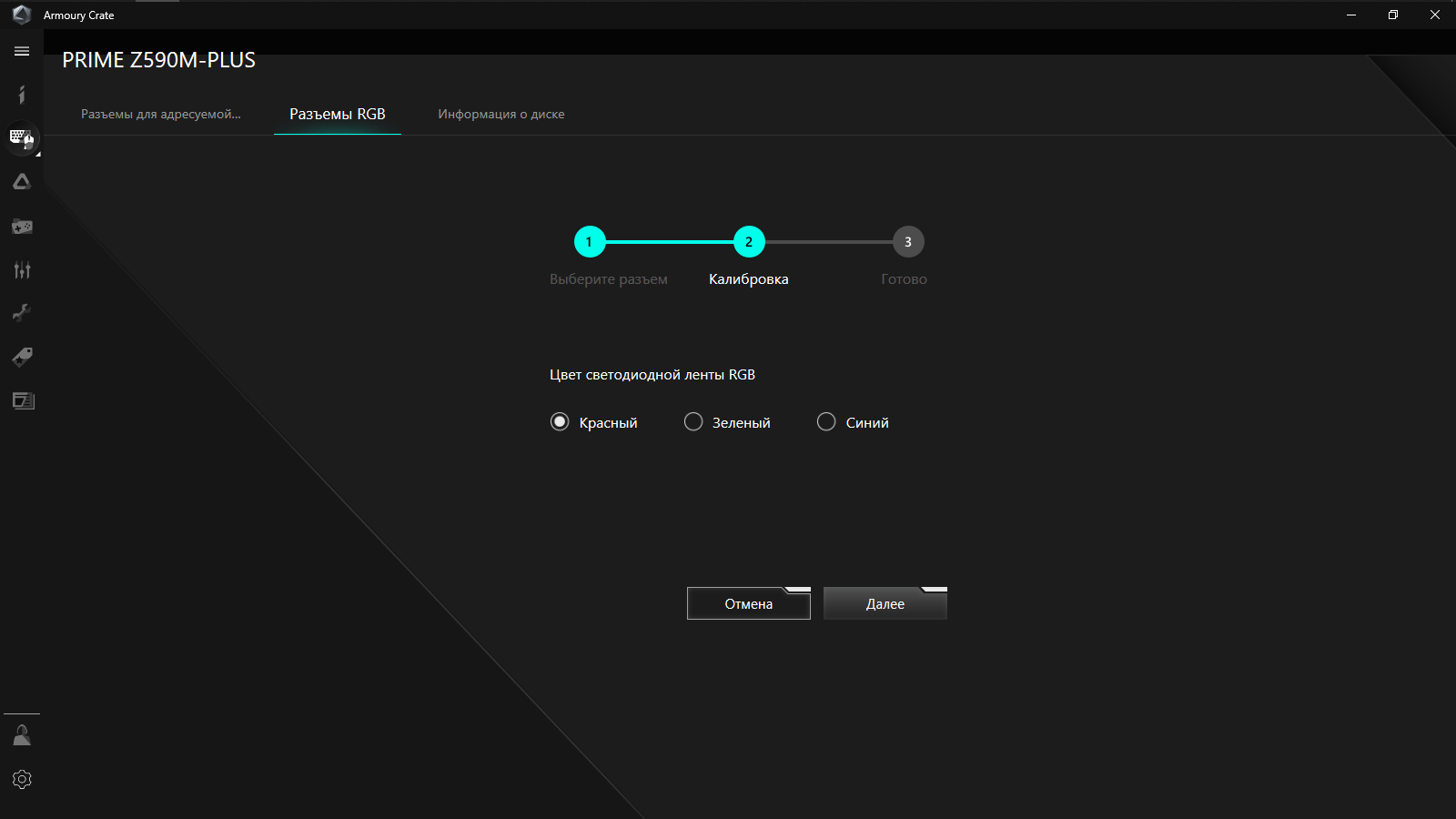Open the hamburger menu in the sidebar
The width and height of the screenshot is (1456, 819).
click(x=22, y=51)
